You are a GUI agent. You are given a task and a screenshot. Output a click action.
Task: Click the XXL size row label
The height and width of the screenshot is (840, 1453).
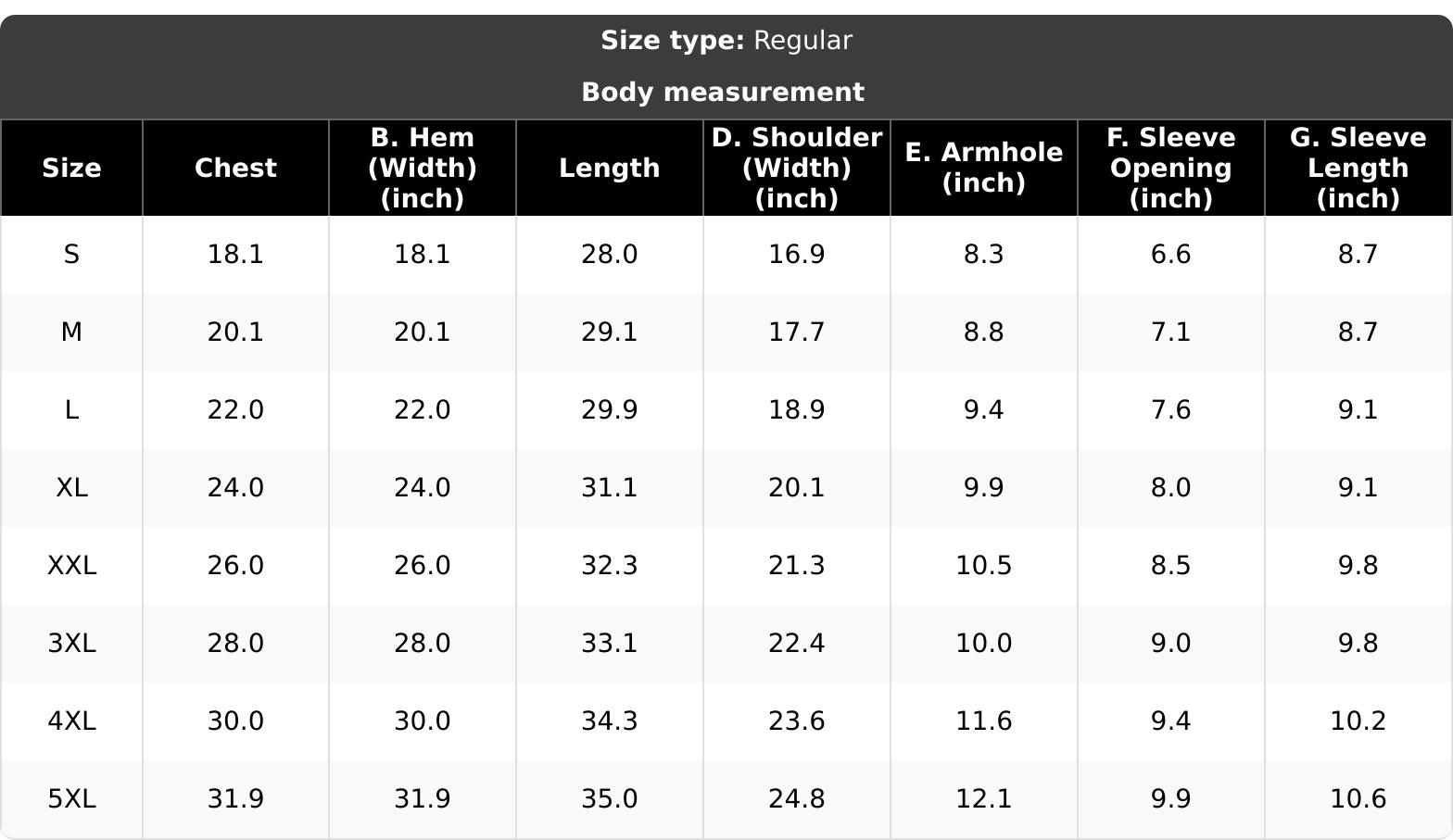click(71, 565)
